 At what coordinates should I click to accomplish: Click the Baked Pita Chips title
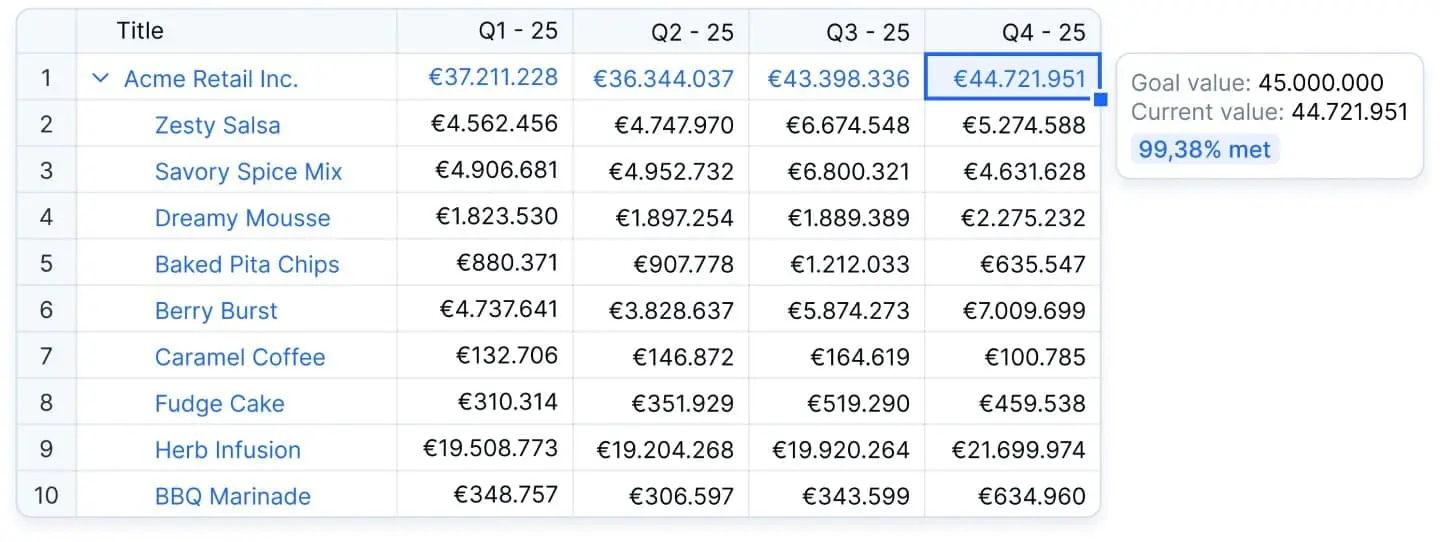[247, 265]
